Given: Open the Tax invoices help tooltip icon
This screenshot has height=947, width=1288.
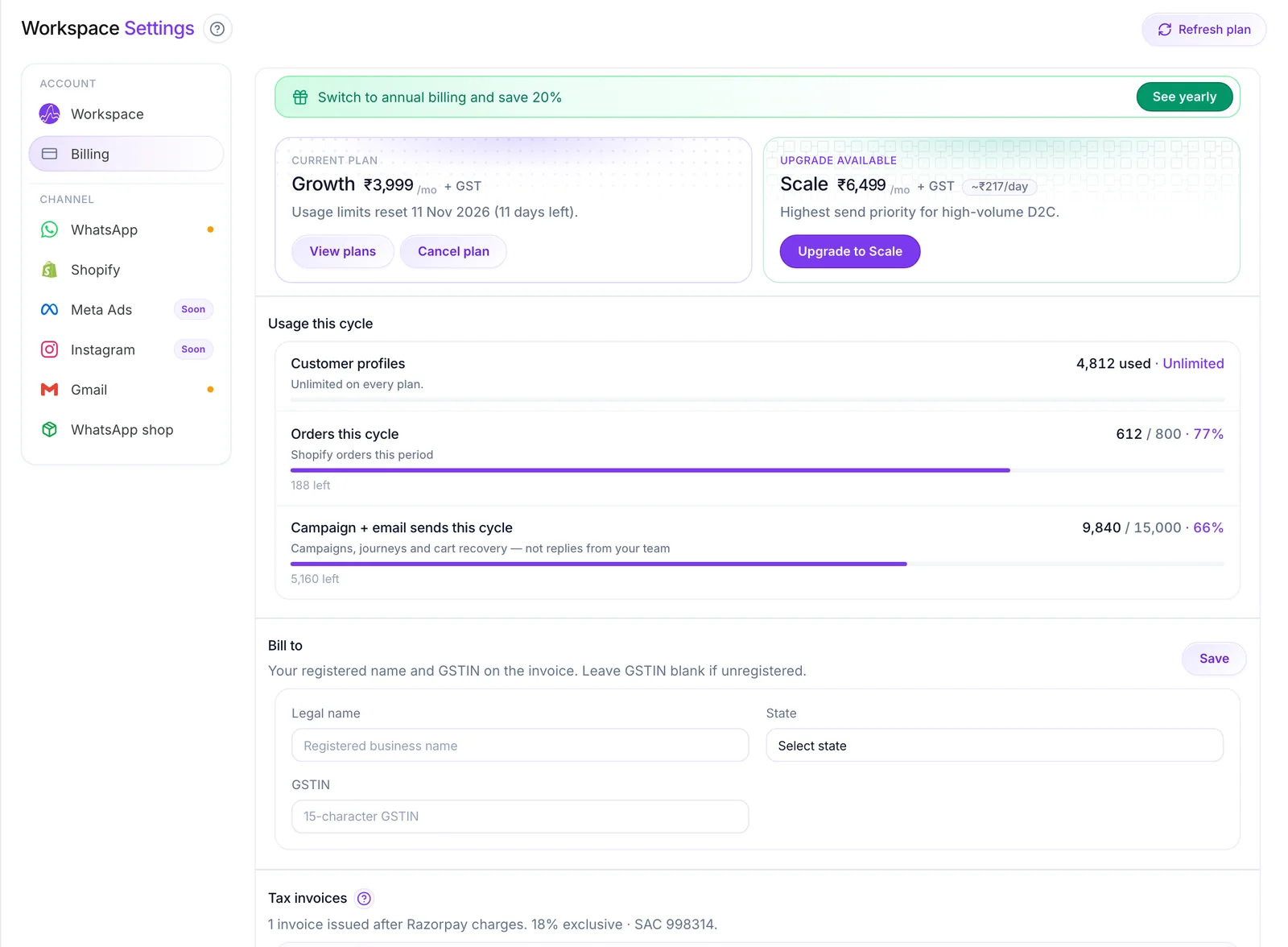Looking at the screenshot, I should 365,898.
